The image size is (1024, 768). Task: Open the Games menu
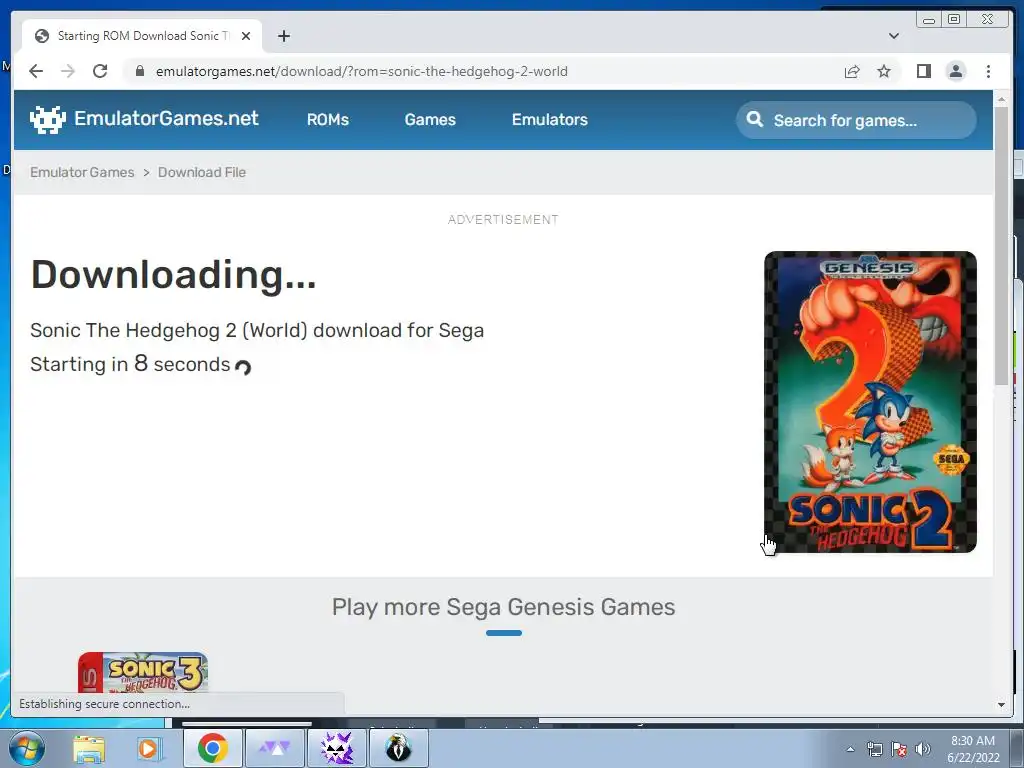tap(430, 120)
